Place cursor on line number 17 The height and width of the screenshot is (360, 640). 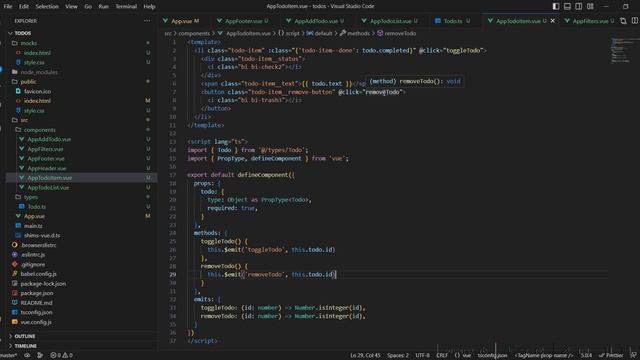pos(173,175)
